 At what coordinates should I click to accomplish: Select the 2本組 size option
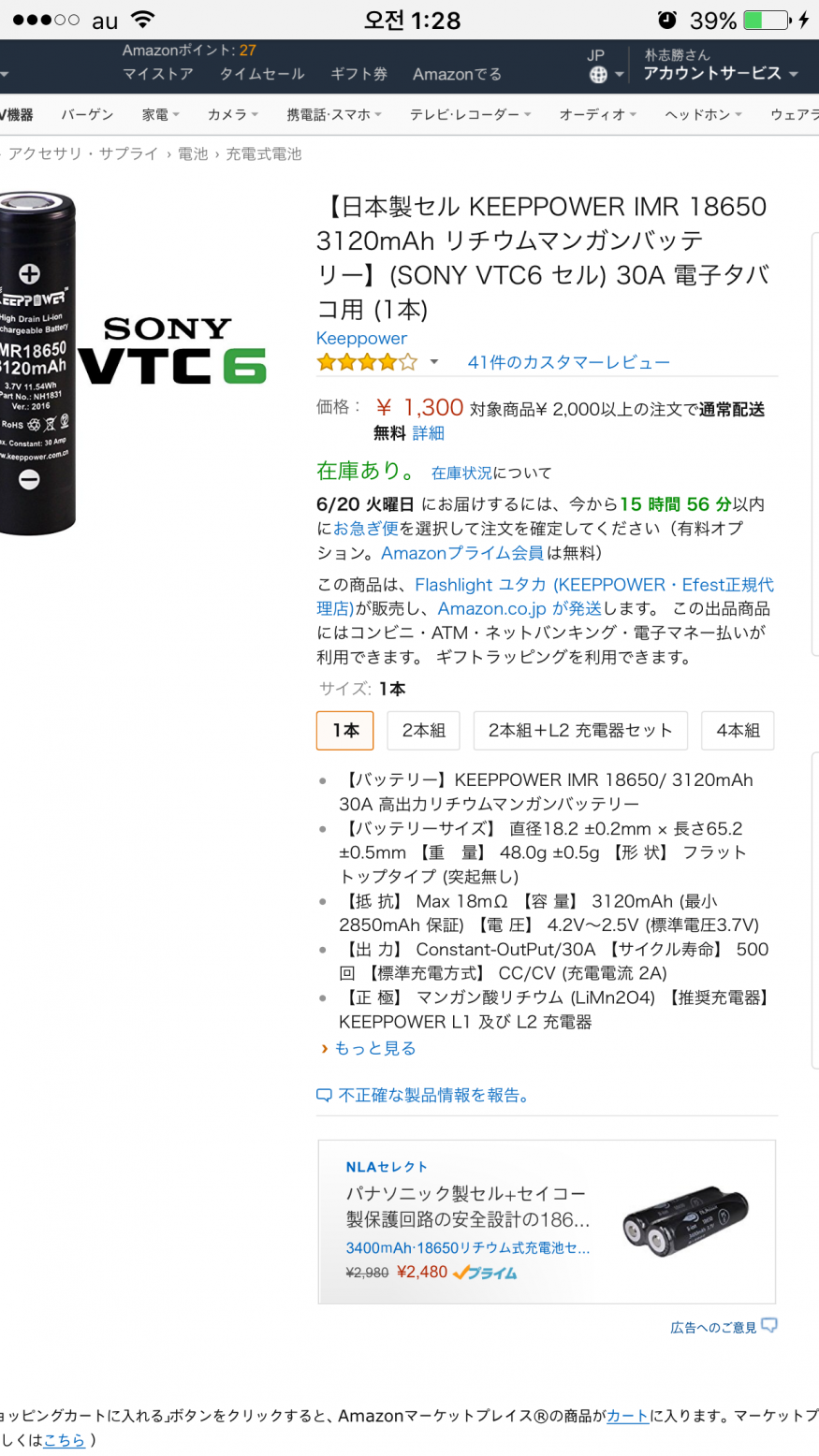tap(424, 731)
